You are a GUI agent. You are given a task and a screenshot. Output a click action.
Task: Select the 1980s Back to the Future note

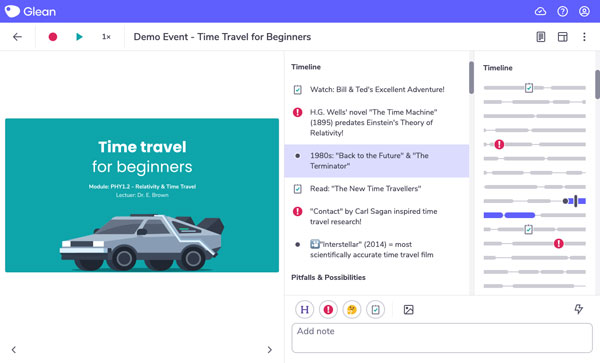(x=377, y=161)
